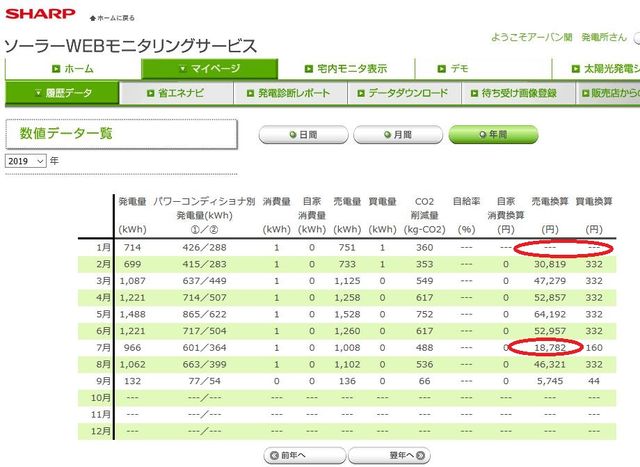Click the 7月 売電換算 value 18,782
The width and height of the screenshot is (640, 467).
point(550,348)
